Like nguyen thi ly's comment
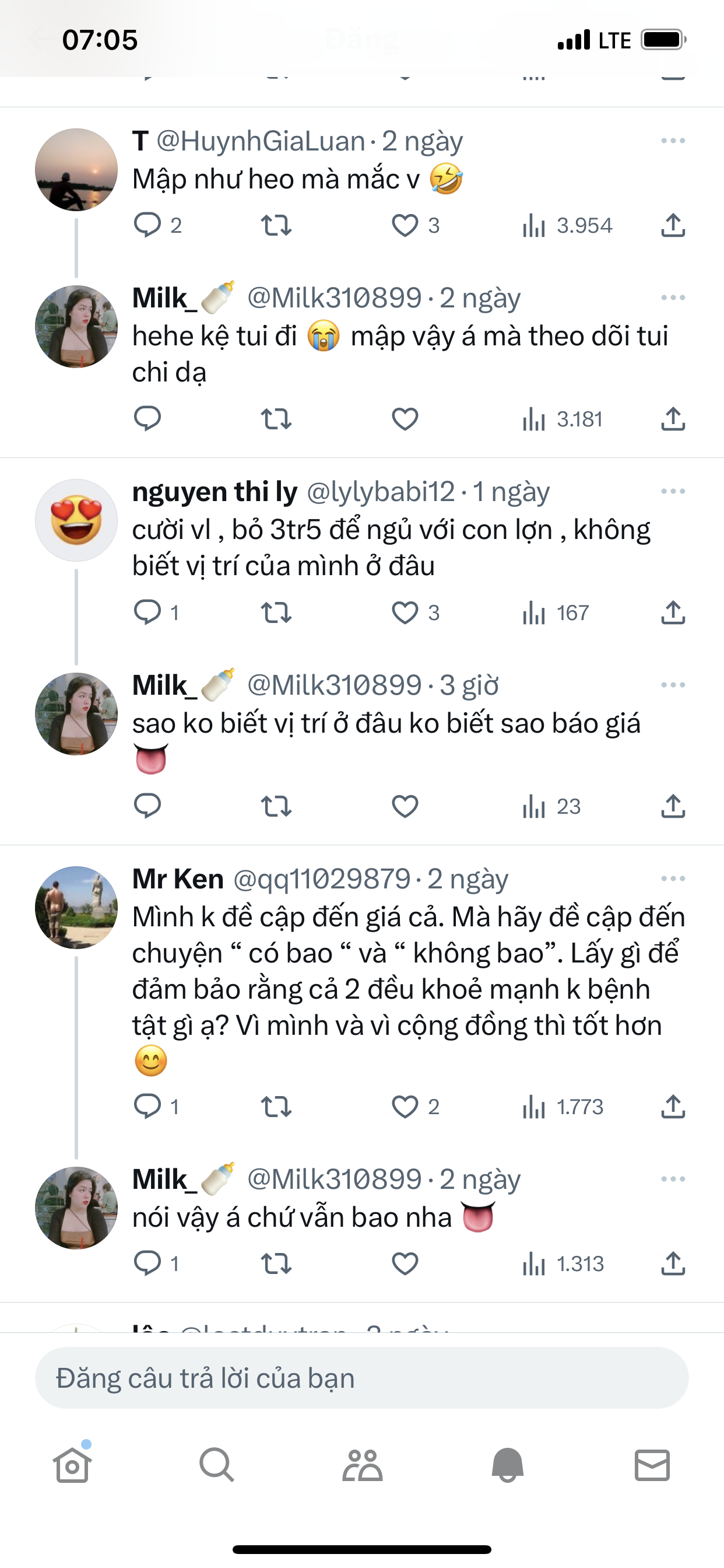 tap(405, 613)
